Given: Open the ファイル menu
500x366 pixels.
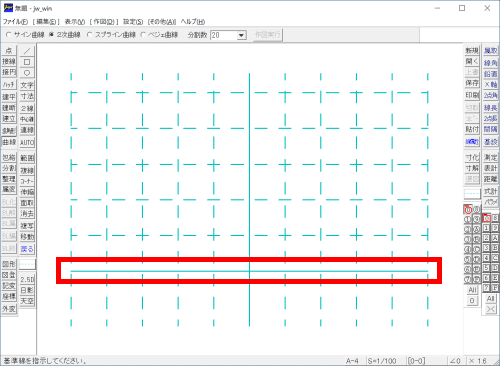Looking at the screenshot, I should pyautogui.click(x=15, y=22).
